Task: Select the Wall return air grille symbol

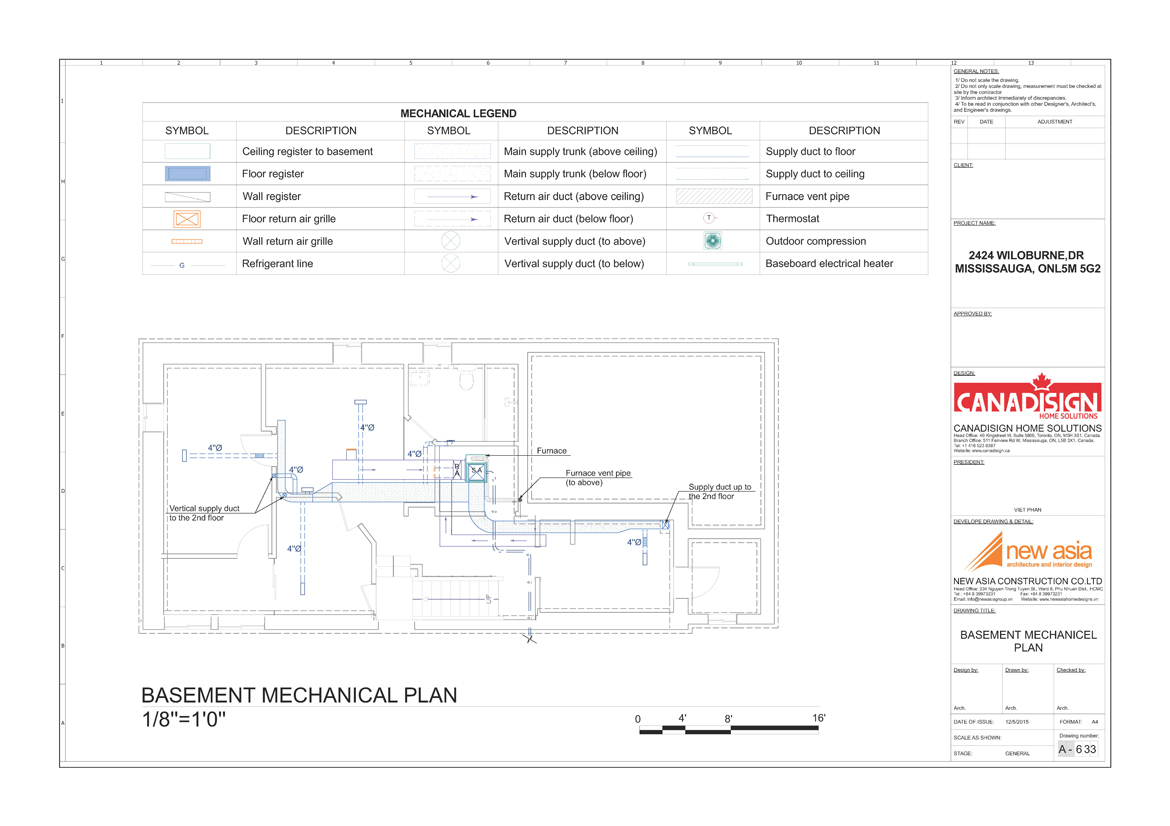Action: tap(187, 241)
